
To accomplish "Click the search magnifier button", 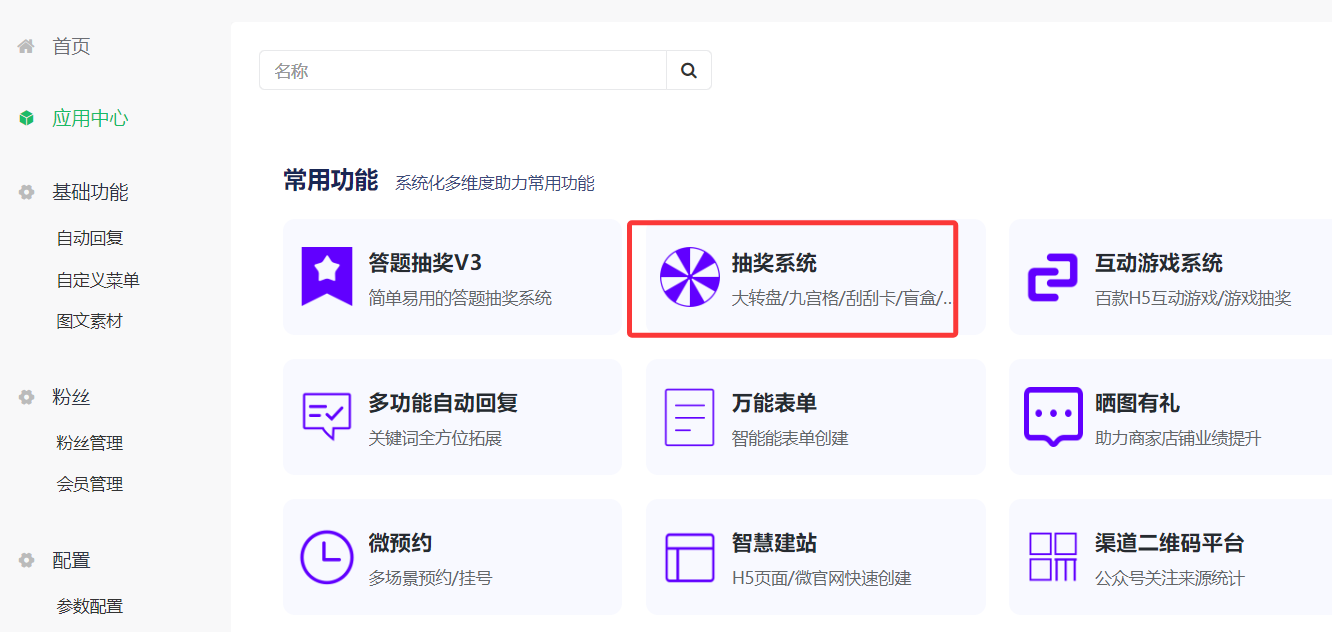I will 688,70.
